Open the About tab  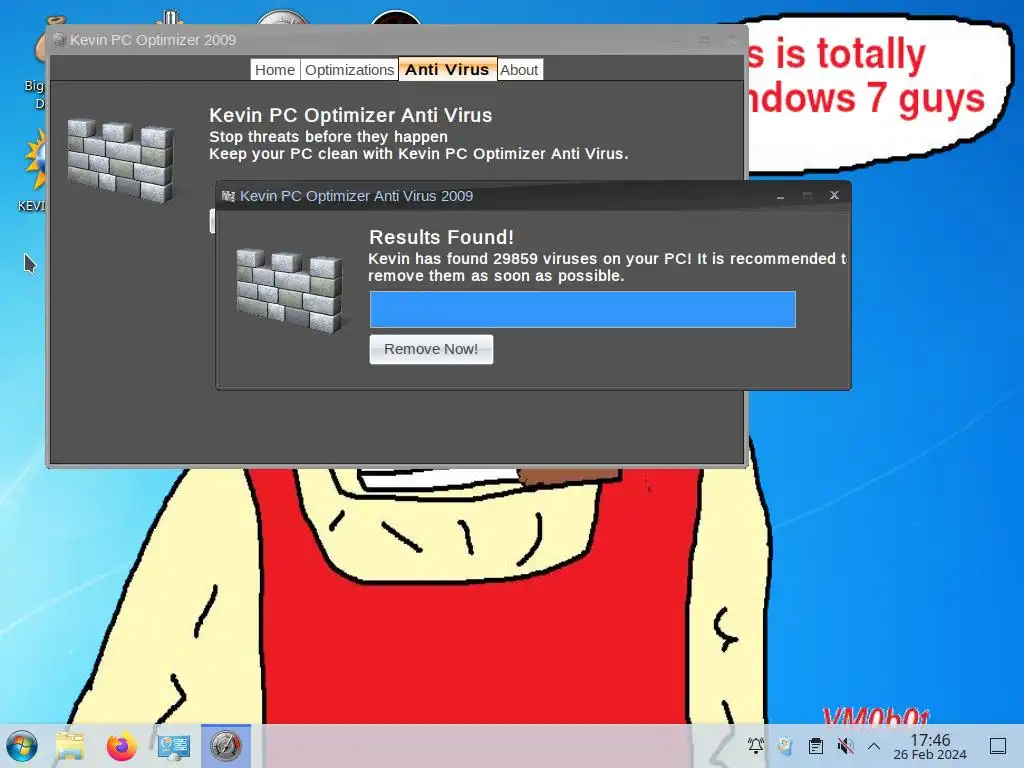(x=519, y=70)
